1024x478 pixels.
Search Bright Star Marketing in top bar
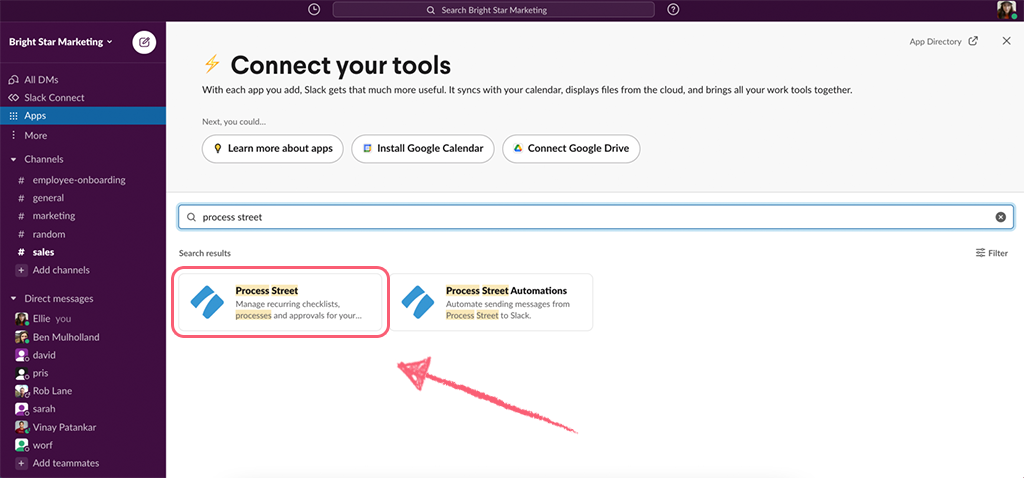tap(493, 10)
